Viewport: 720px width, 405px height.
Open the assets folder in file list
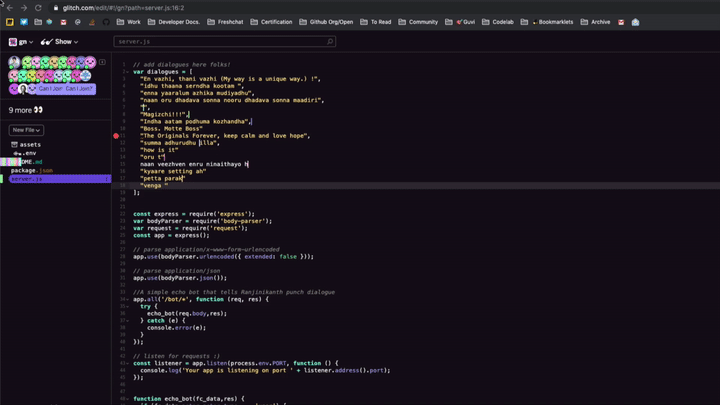pos(29,145)
